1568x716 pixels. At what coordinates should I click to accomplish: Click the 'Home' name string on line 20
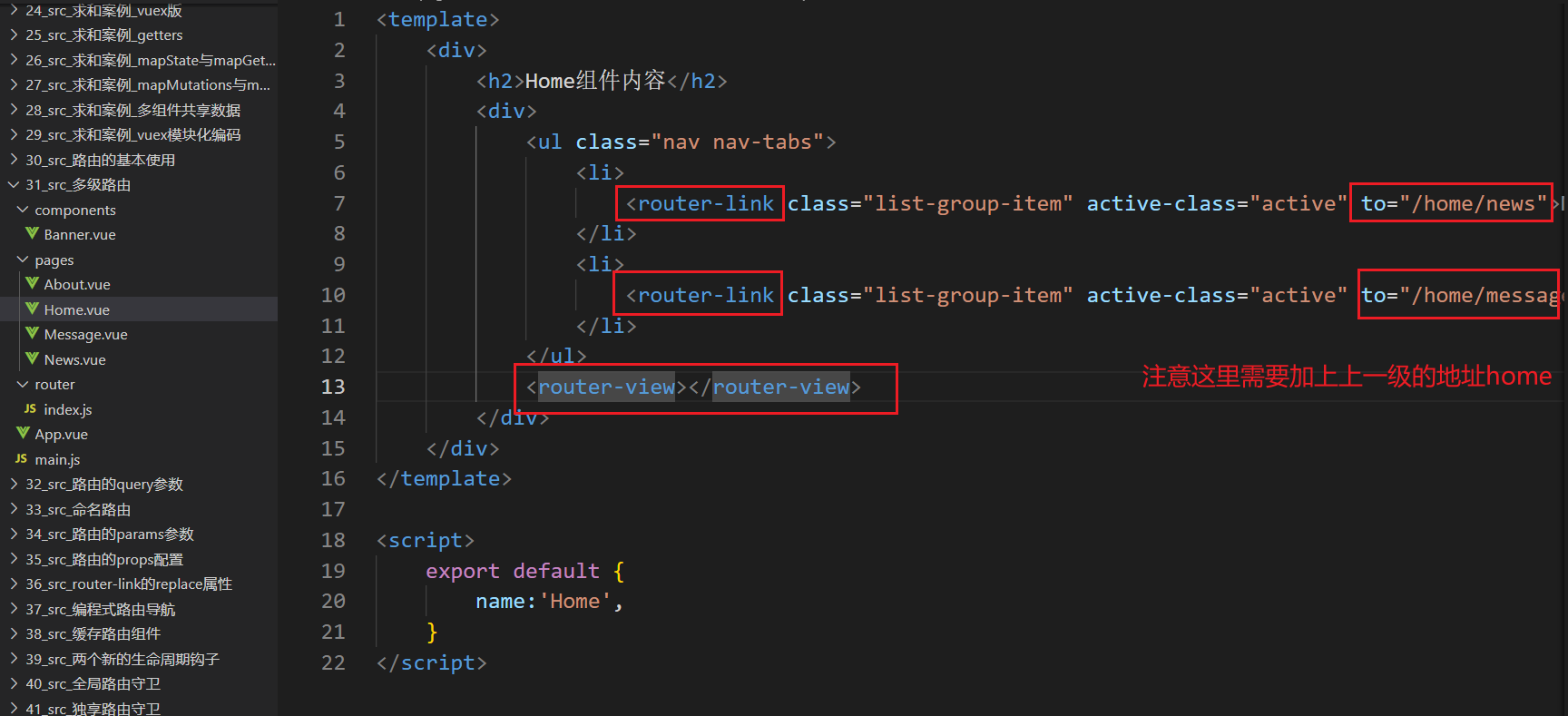574,602
